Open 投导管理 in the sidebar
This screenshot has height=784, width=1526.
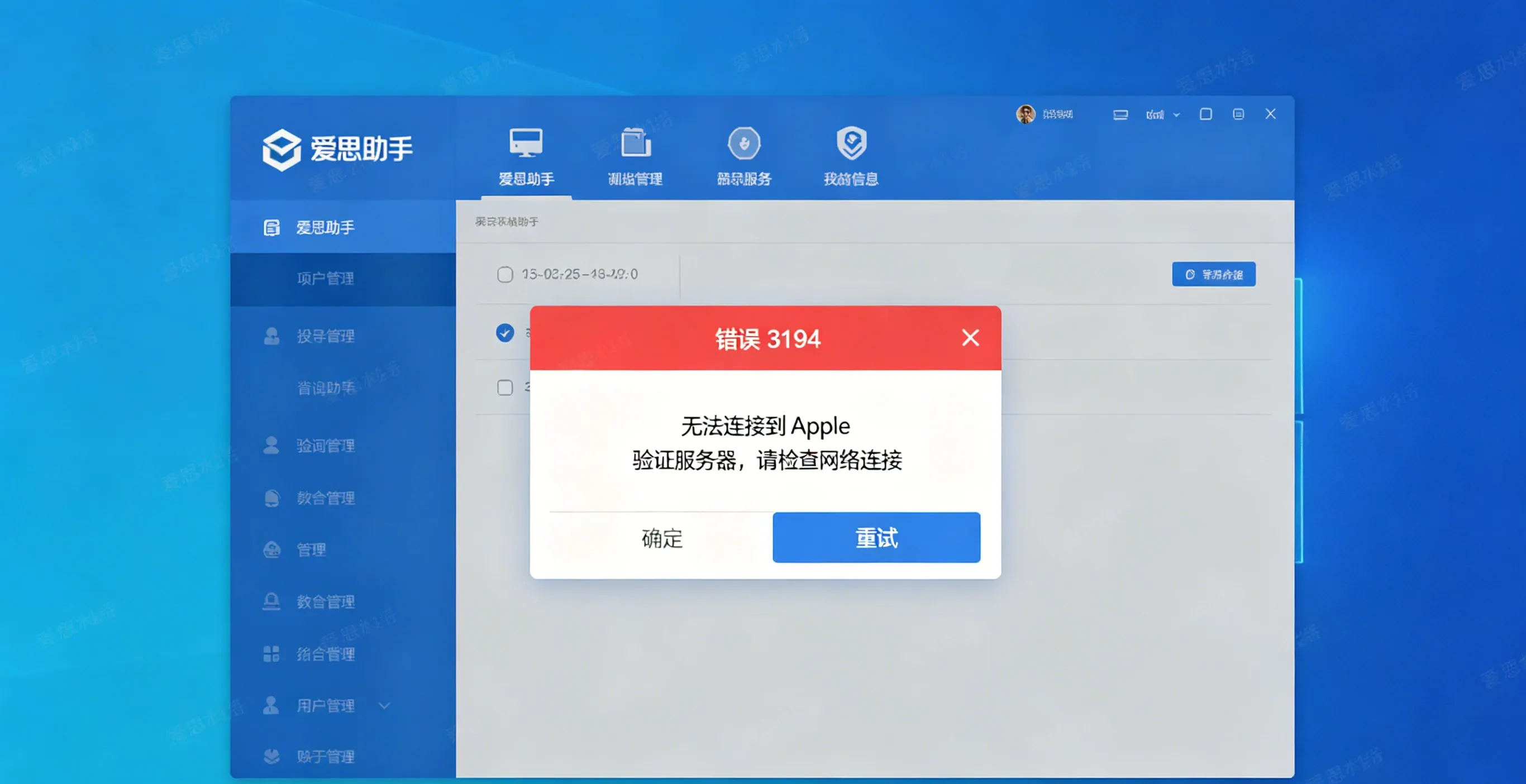point(325,336)
